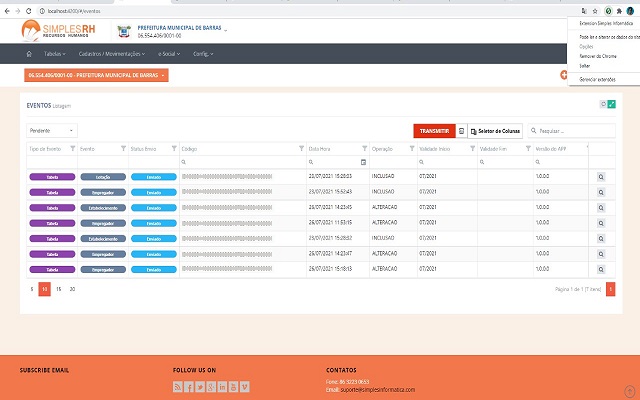Go back with browser back arrow
The width and height of the screenshot is (640, 400).
click(x=7, y=11)
